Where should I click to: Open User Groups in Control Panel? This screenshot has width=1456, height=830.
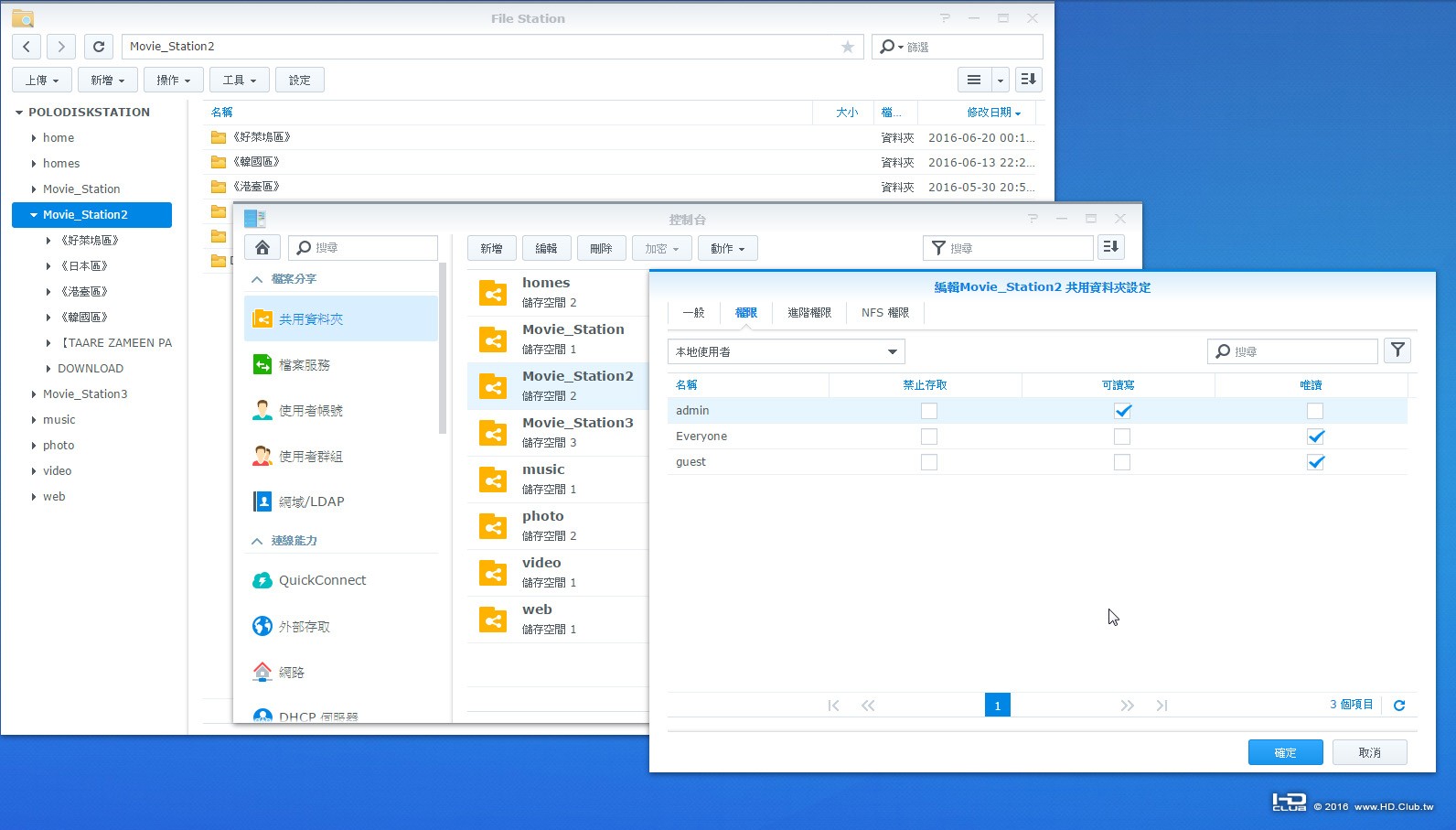[341, 456]
